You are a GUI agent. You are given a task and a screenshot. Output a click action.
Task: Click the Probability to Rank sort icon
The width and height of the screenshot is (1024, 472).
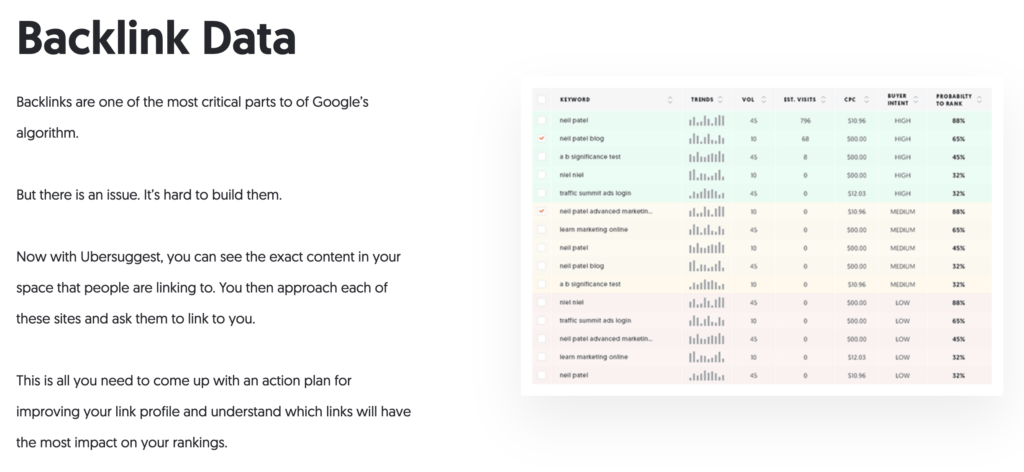click(979, 100)
